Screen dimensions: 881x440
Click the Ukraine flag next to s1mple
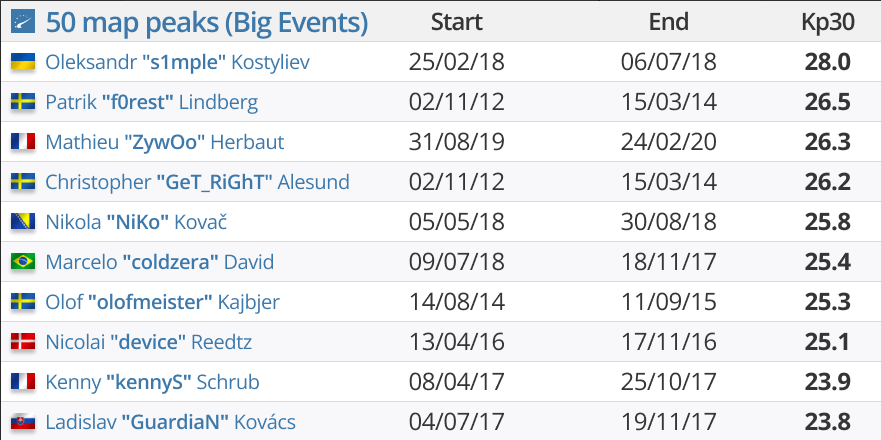[23, 62]
